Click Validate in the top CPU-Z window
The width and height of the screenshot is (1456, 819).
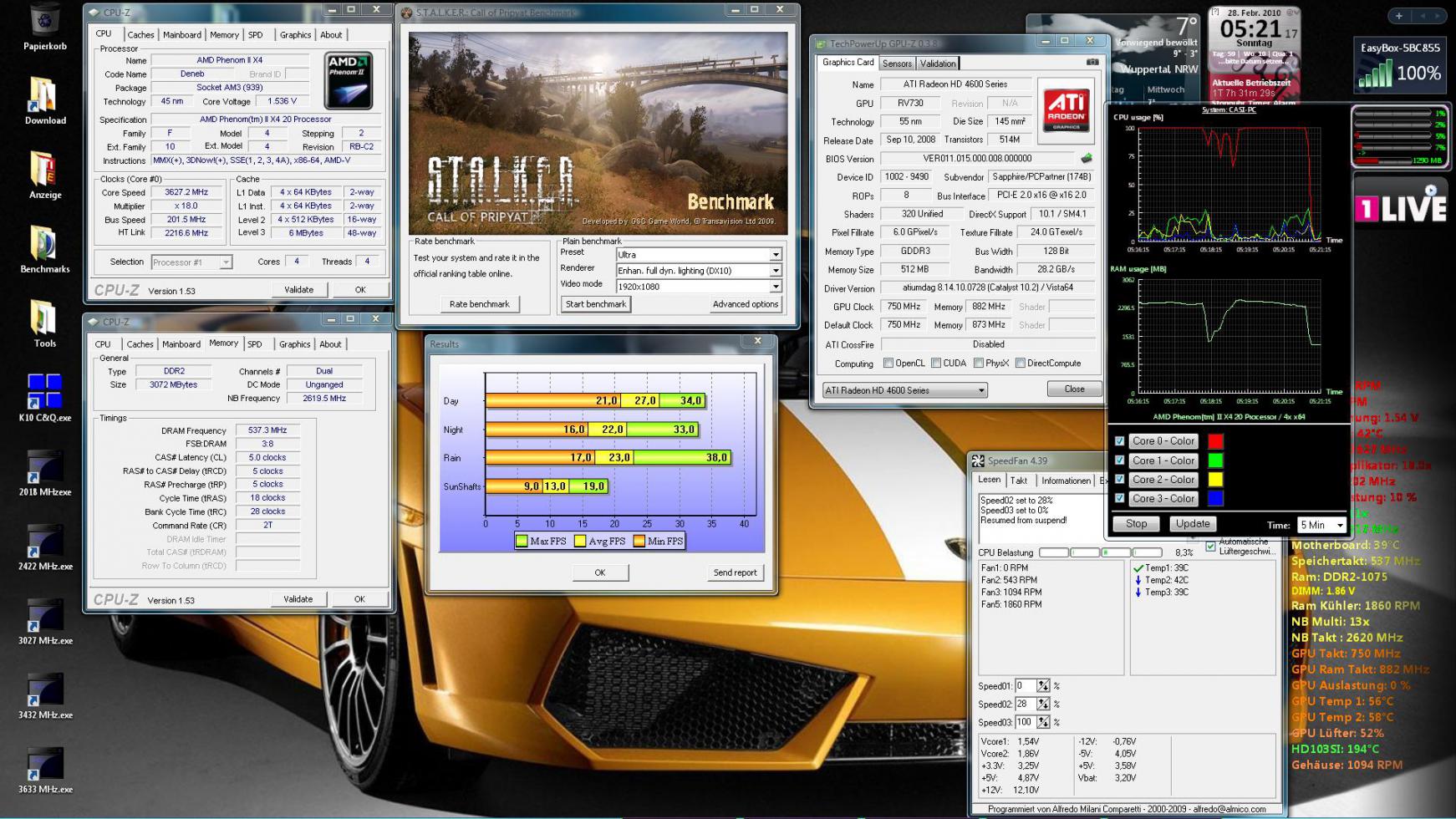pos(299,290)
